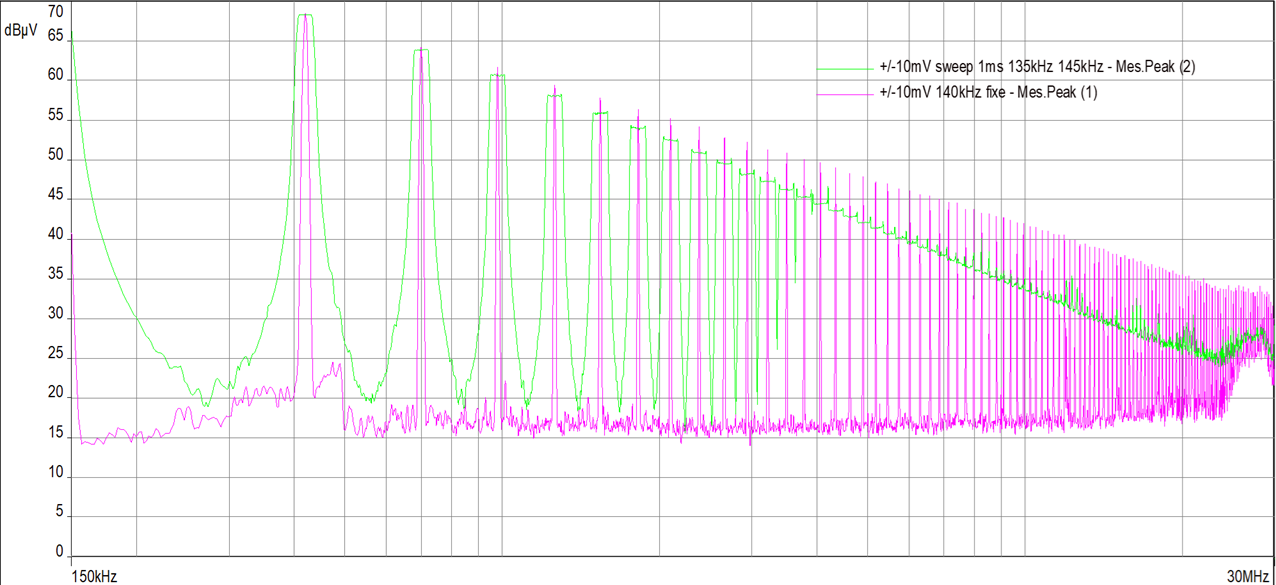Select the 45 y-axis tick label
The width and height of the screenshot is (1276, 585).
[x=56, y=197]
